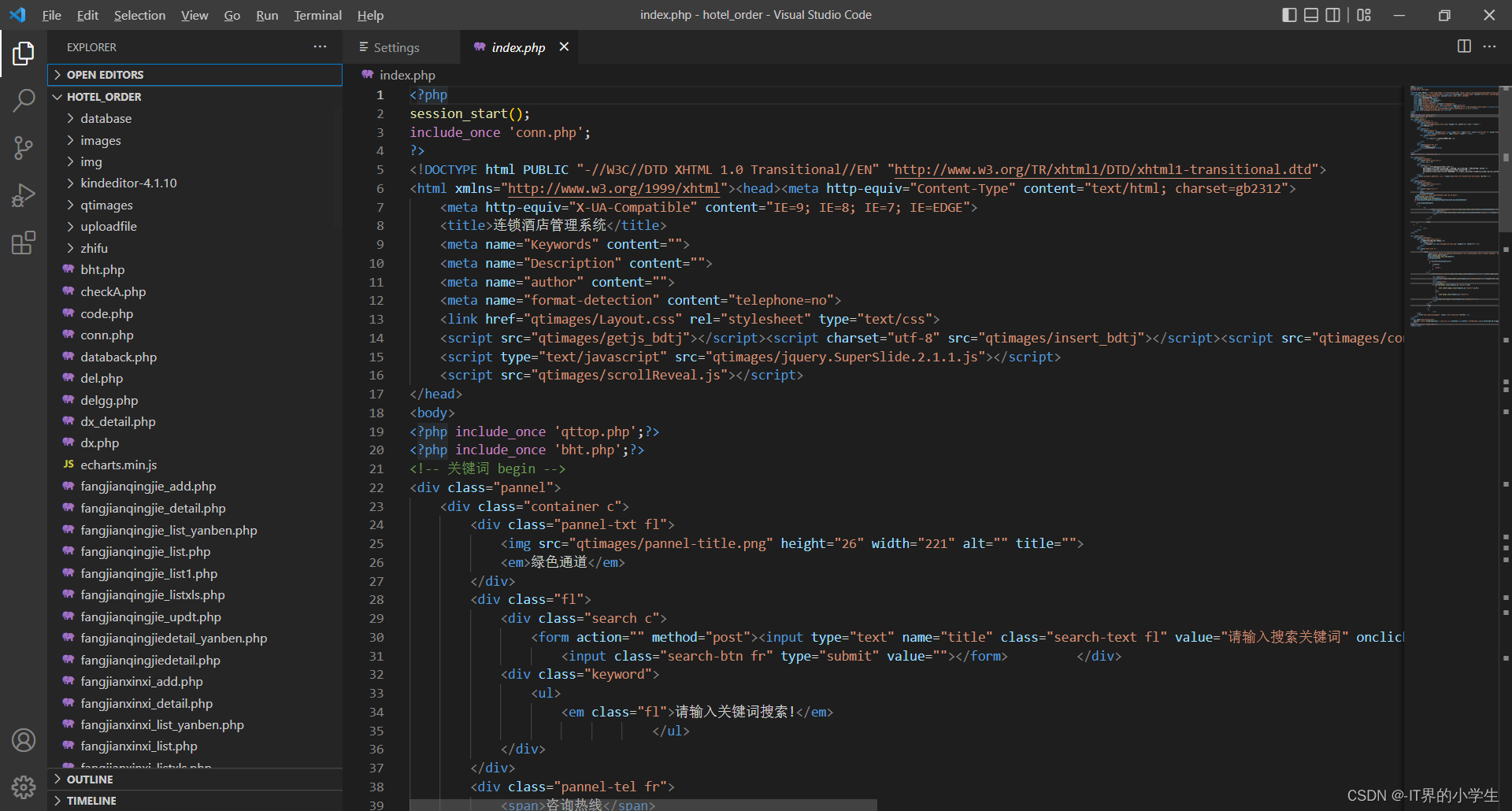Click the PHP icon beside dx.php
The width and height of the screenshot is (1512, 811).
(x=69, y=443)
